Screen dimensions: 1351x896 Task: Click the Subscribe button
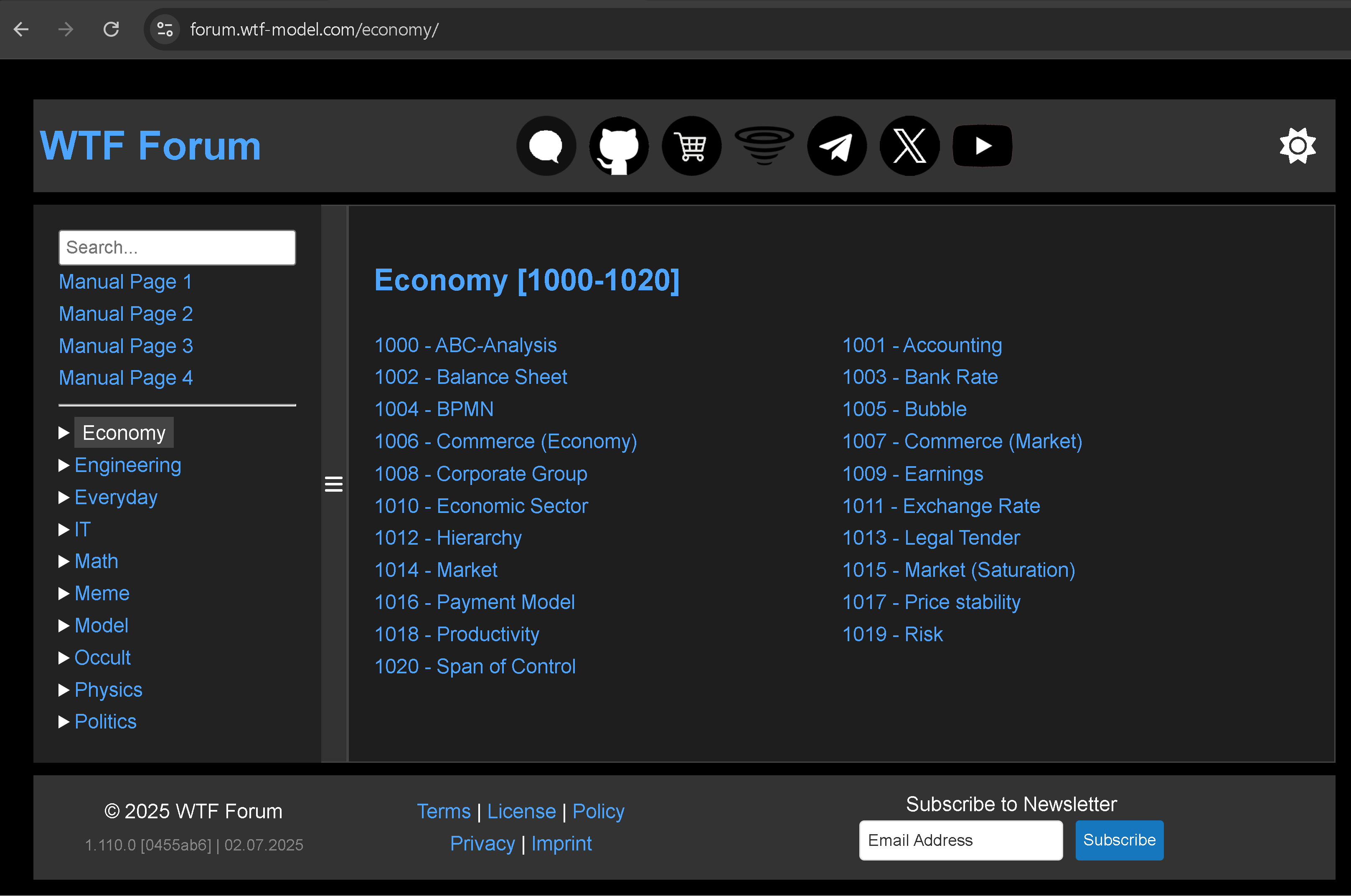(1119, 840)
